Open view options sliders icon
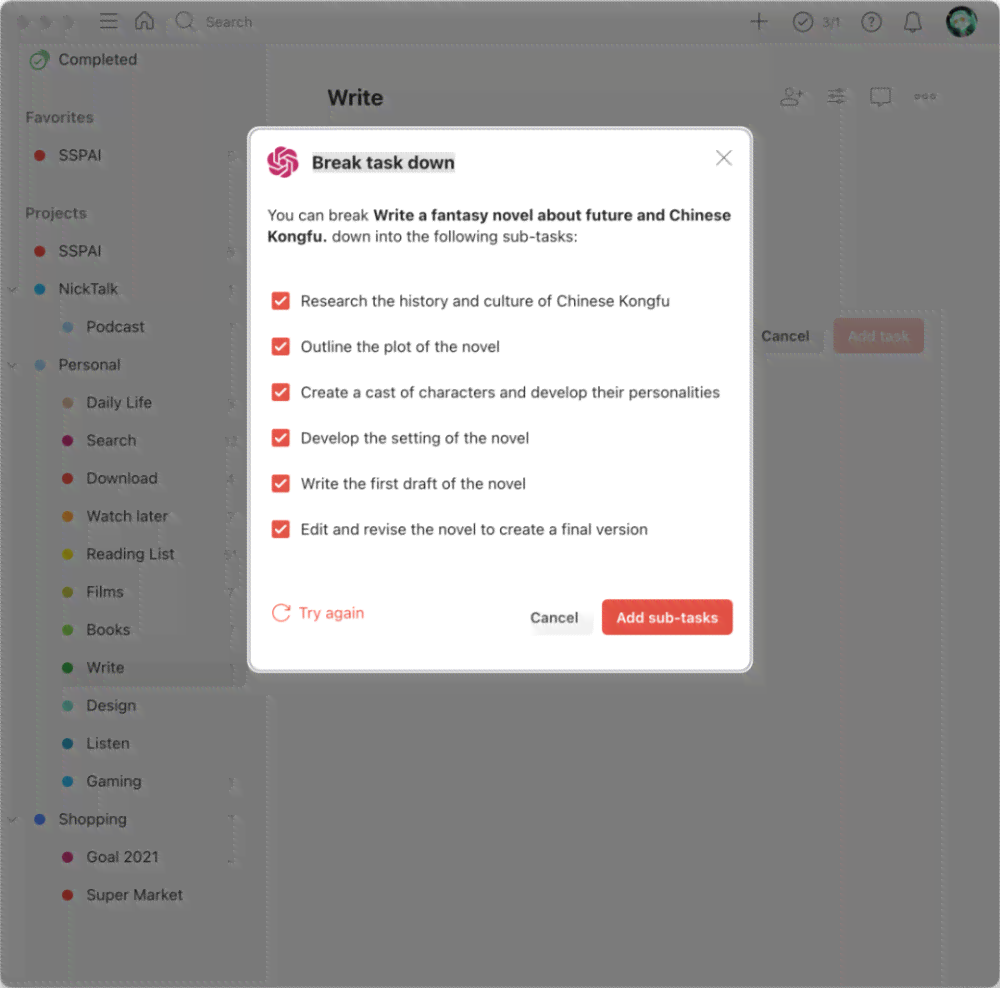The width and height of the screenshot is (1000, 988). (836, 97)
